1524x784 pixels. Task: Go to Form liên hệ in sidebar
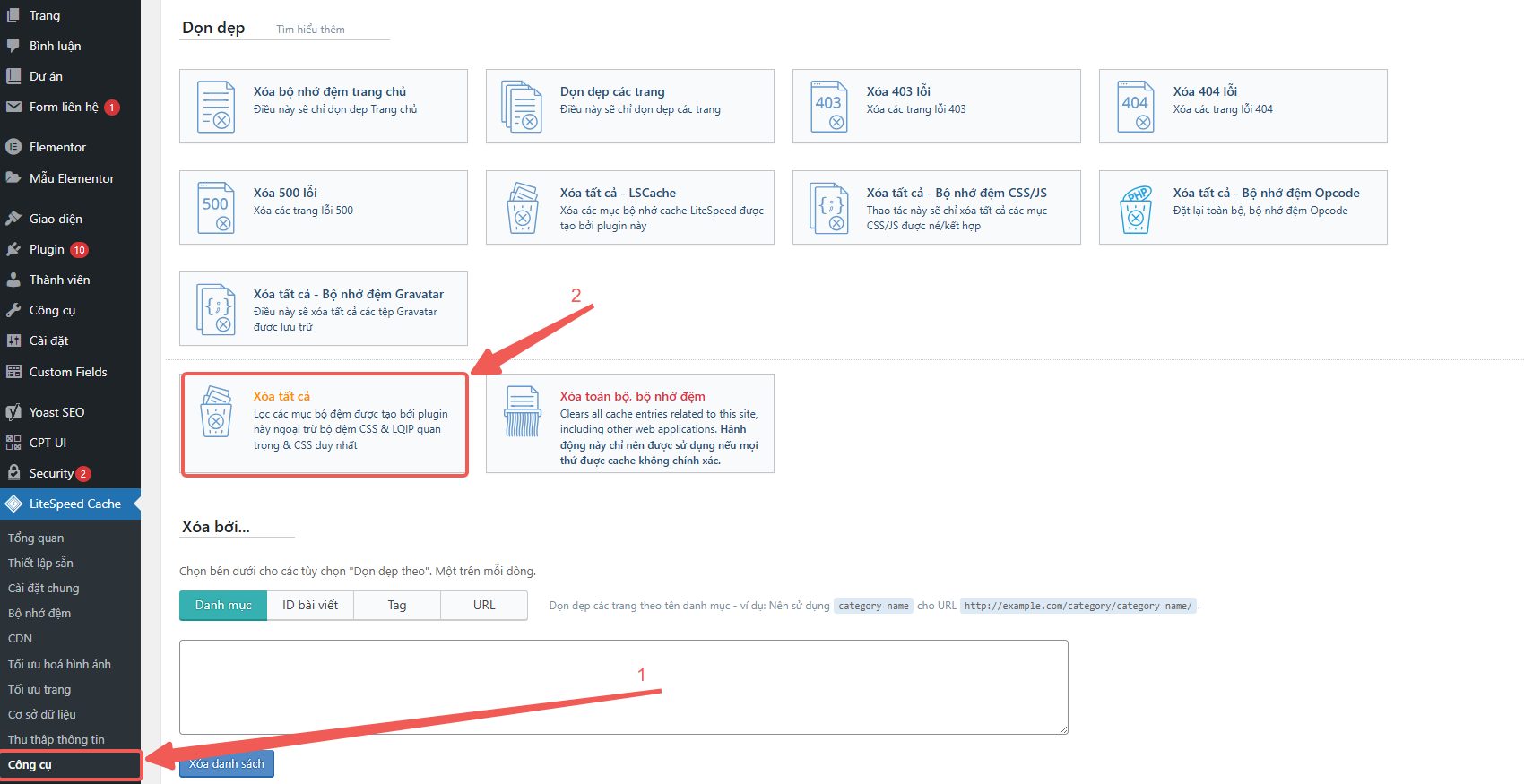pyautogui.click(x=64, y=107)
